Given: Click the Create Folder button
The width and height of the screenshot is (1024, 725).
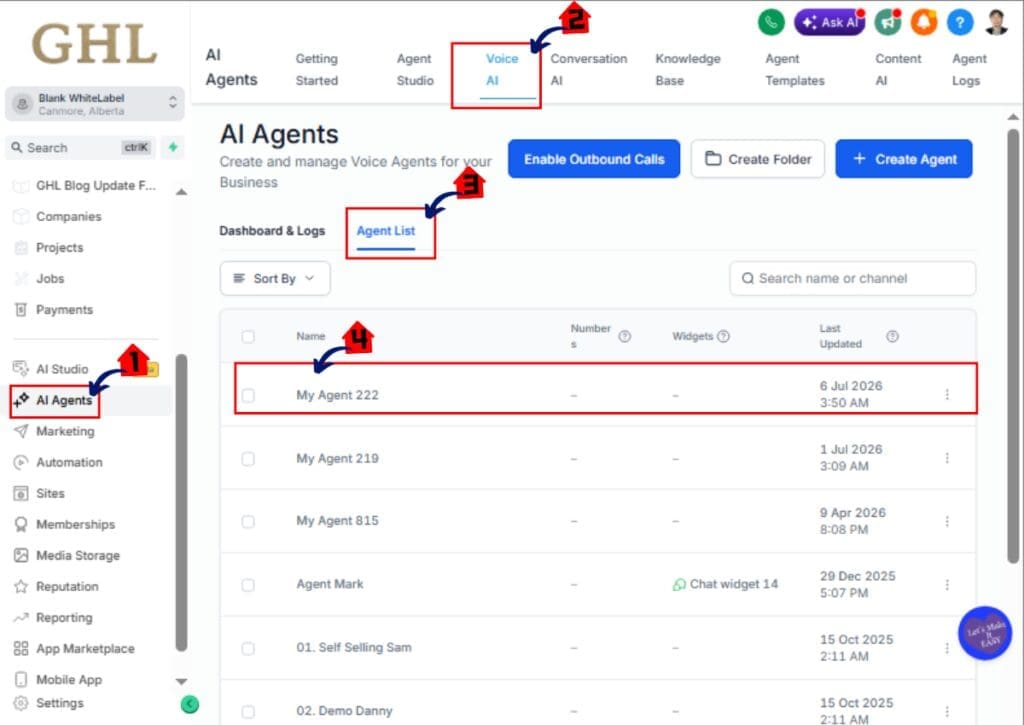Looking at the screenshot, I should (x=758, y=159).
